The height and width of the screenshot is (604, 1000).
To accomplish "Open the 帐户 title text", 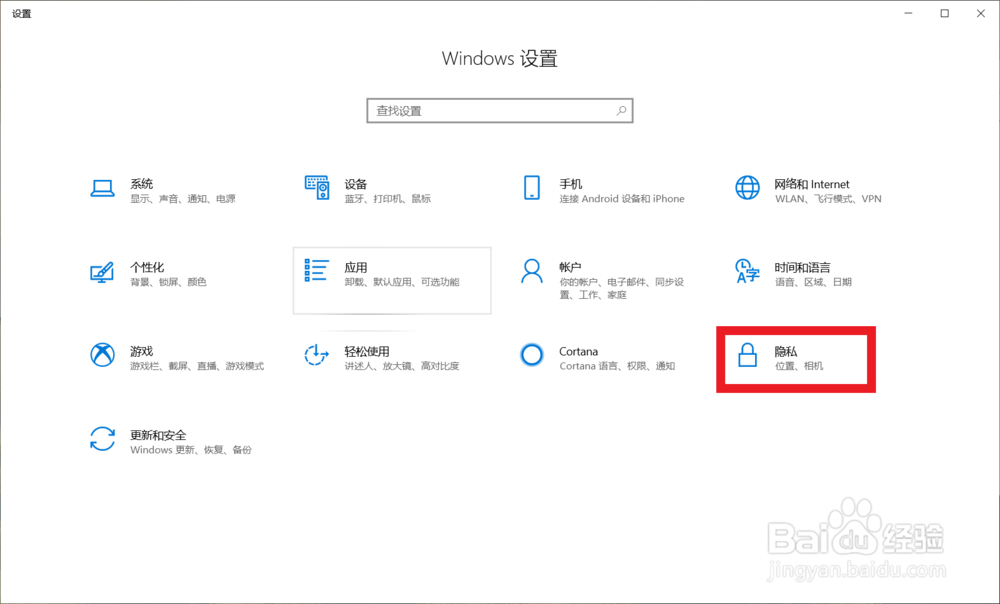I will [571, 267].
